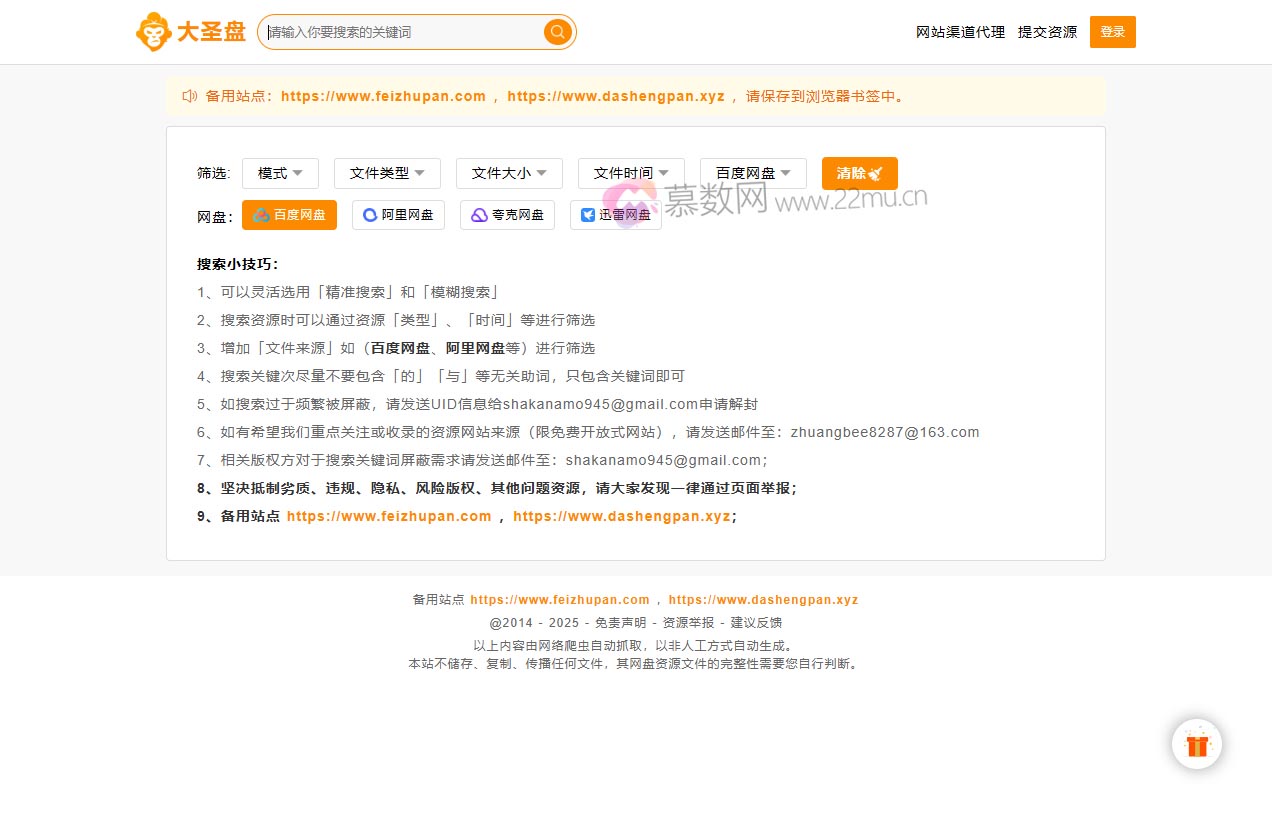Select the 百度网盘 source filter
The image size is (1272, 819).
tap(289, 215)
